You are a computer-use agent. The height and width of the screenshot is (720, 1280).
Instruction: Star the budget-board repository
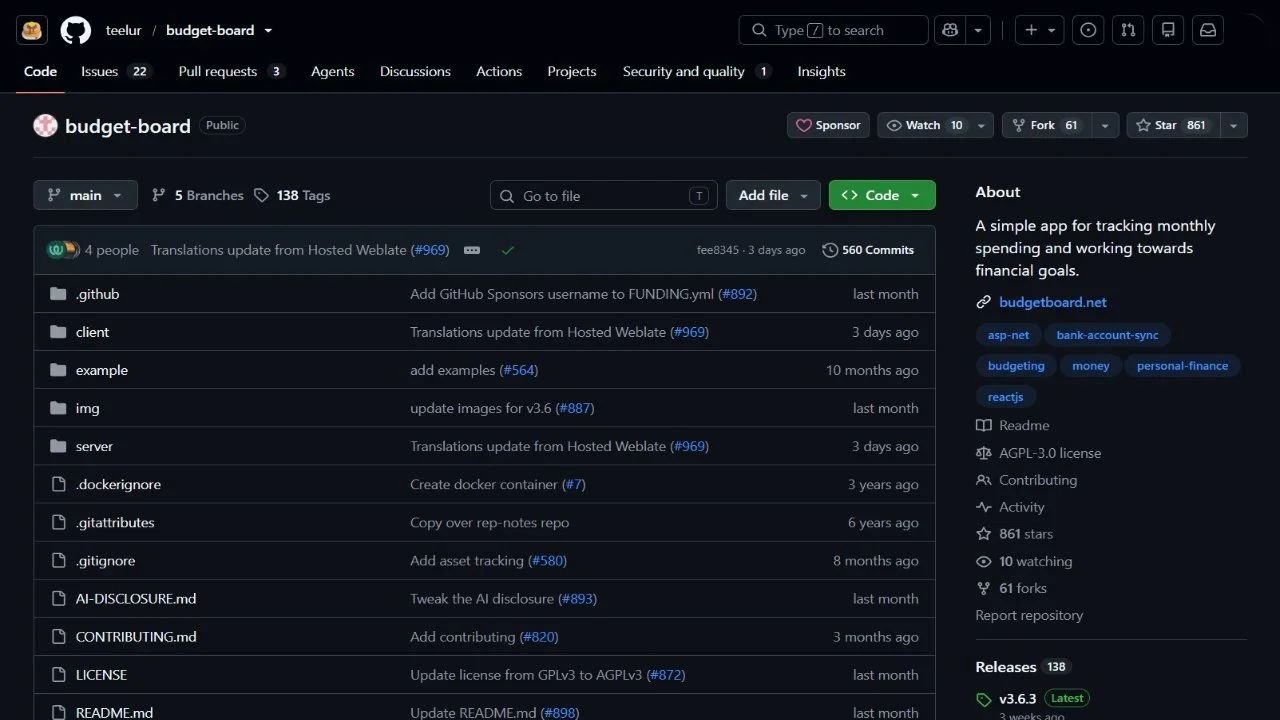coord(1174,125)
